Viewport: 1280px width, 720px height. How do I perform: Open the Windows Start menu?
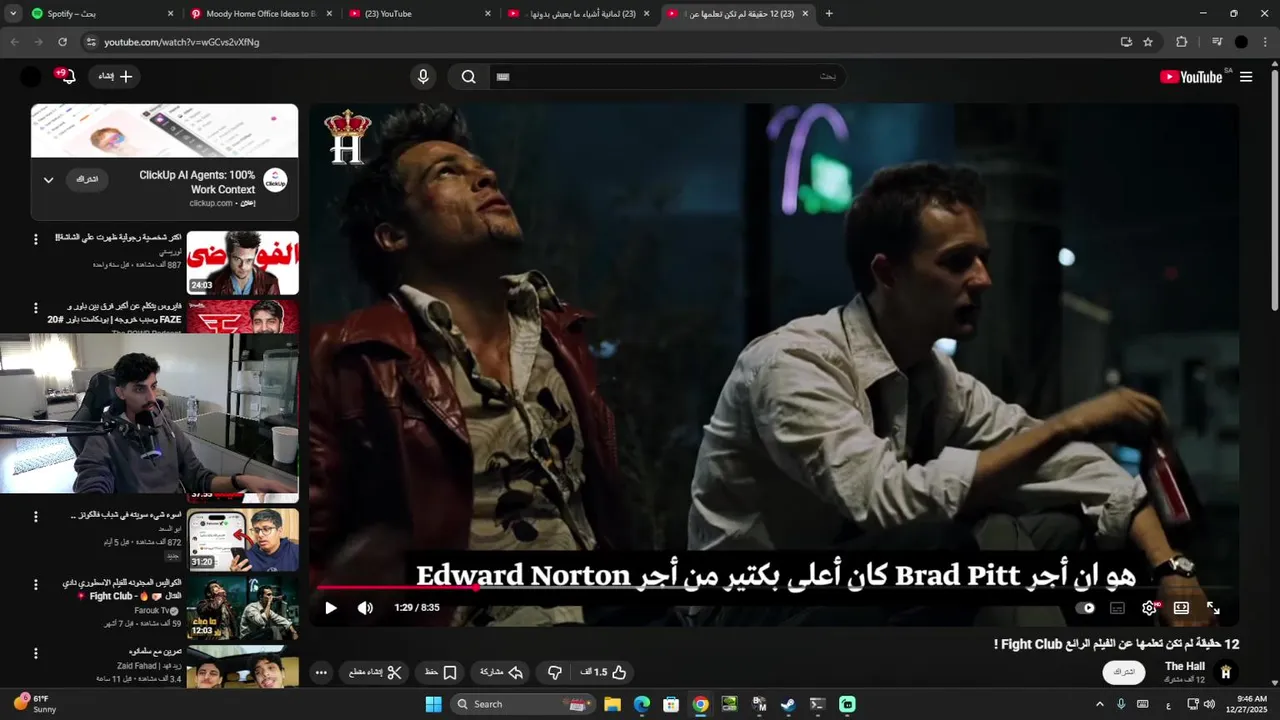433,704
